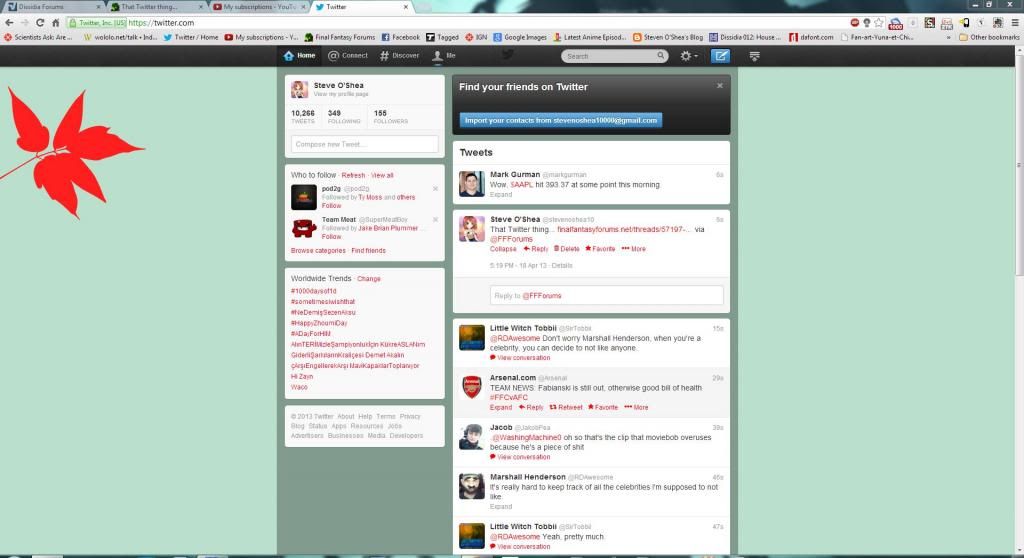1024x558 pixels.
Task: Go back with browser back arrow
Action: pyautogui.click(x=9, y=22)
